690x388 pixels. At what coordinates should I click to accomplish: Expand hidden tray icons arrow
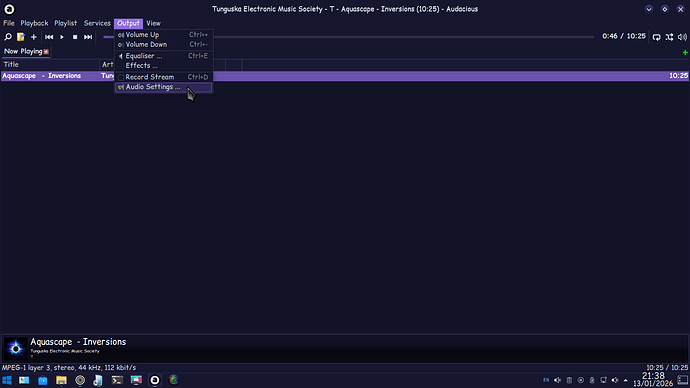click(626, 380)
